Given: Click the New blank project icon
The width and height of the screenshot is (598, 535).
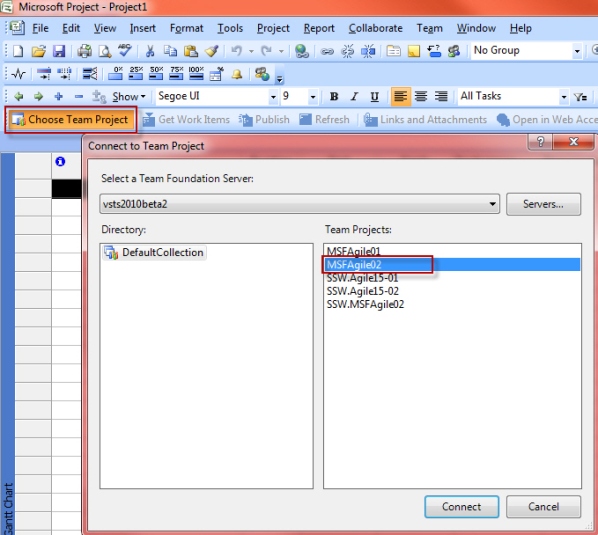Looking at the screenshot, I should [18, 51].
